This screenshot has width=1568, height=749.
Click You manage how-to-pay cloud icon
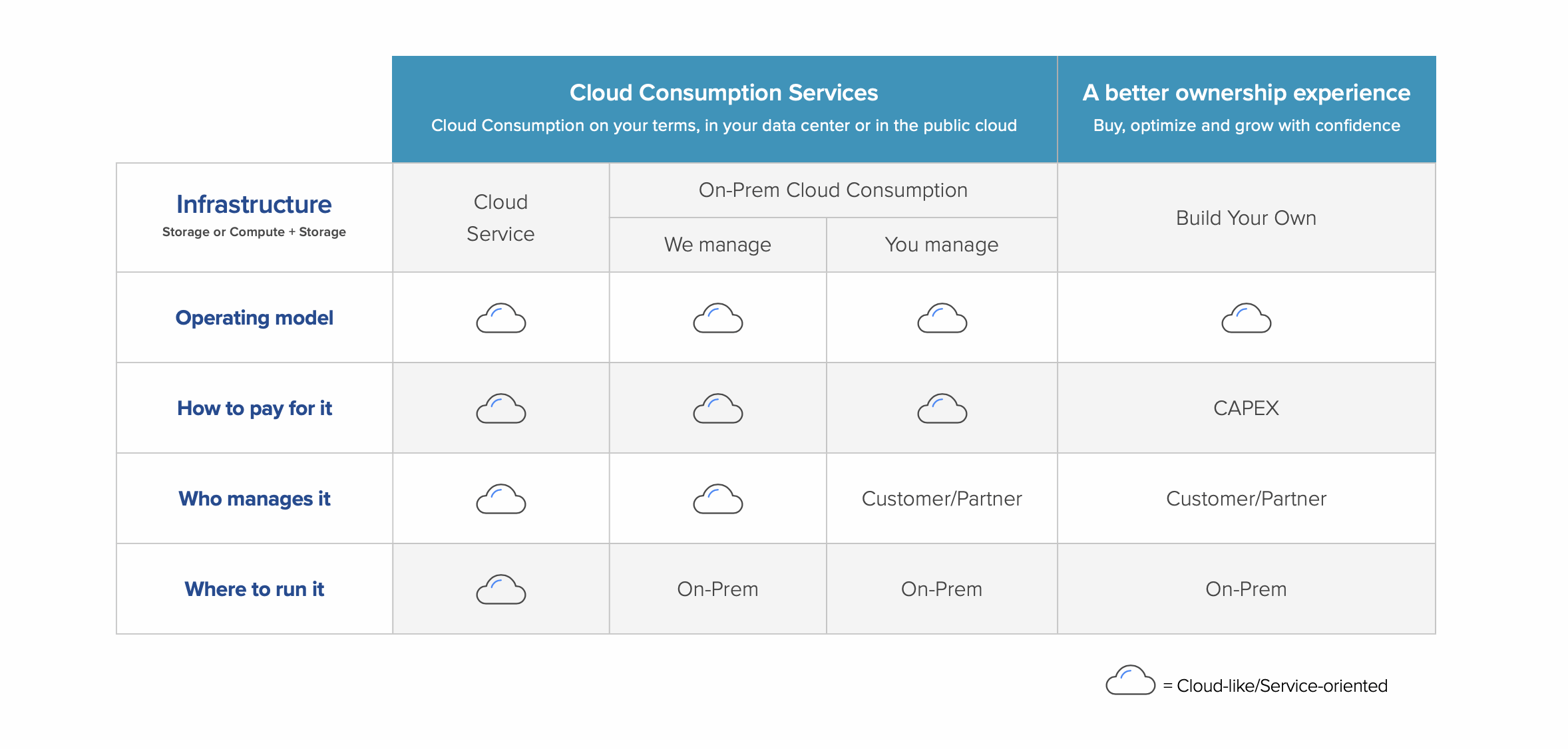coord(942,408)
